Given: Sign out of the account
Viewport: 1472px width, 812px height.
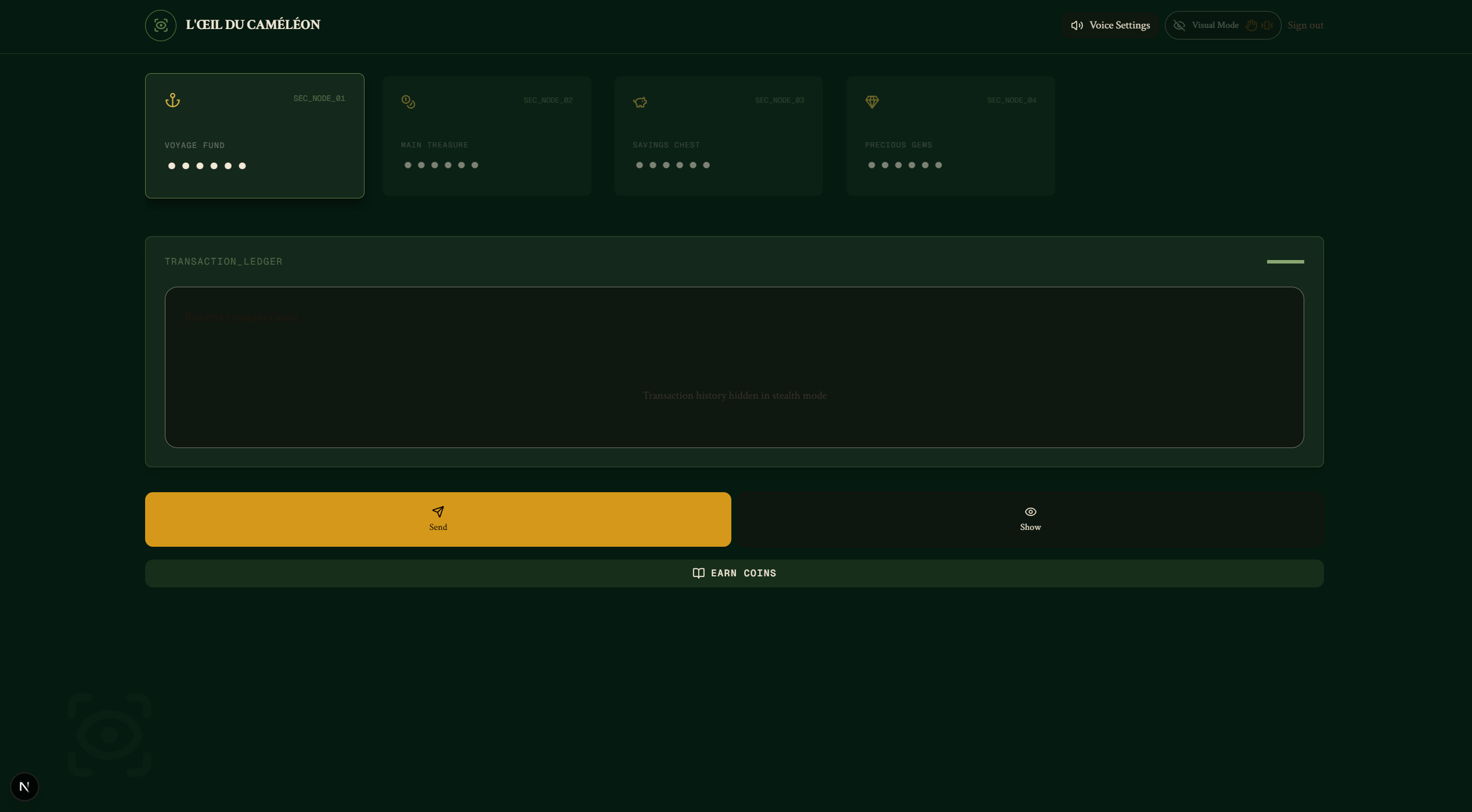Looking at the screenshot, I should pyautogui.click(x=1305, y=26).
